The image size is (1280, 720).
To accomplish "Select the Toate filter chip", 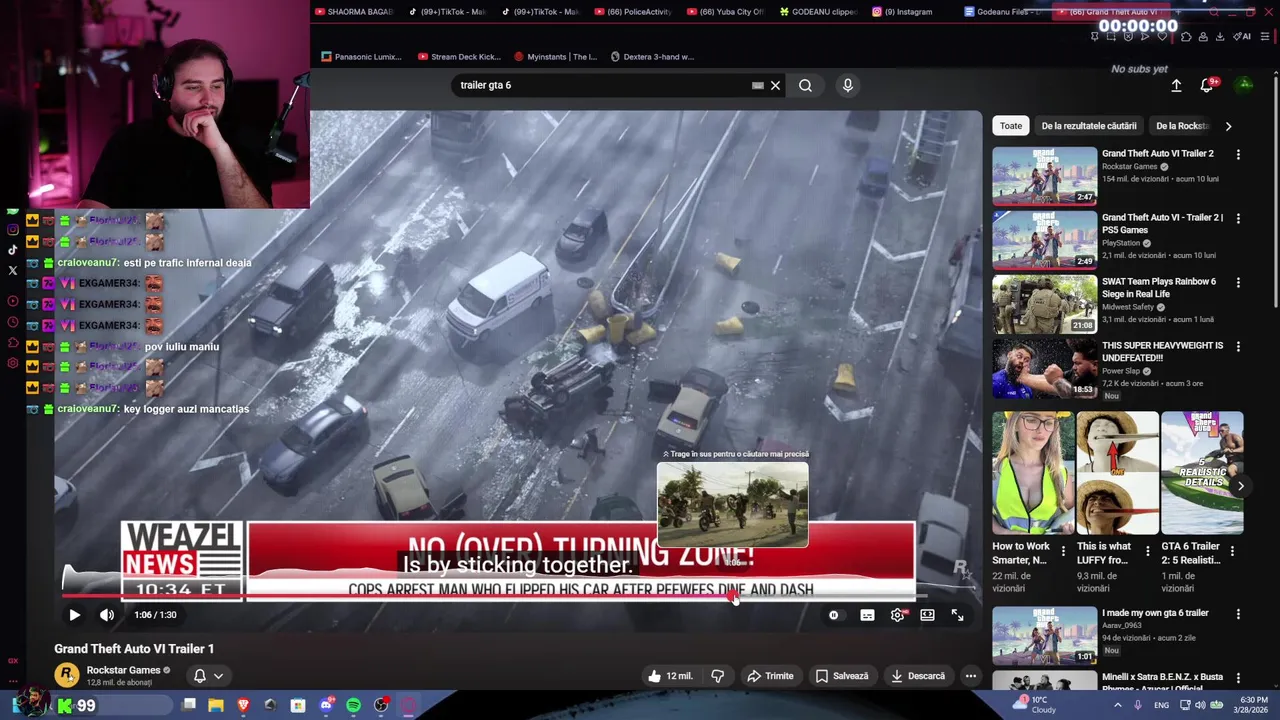I will [1011, 126].
